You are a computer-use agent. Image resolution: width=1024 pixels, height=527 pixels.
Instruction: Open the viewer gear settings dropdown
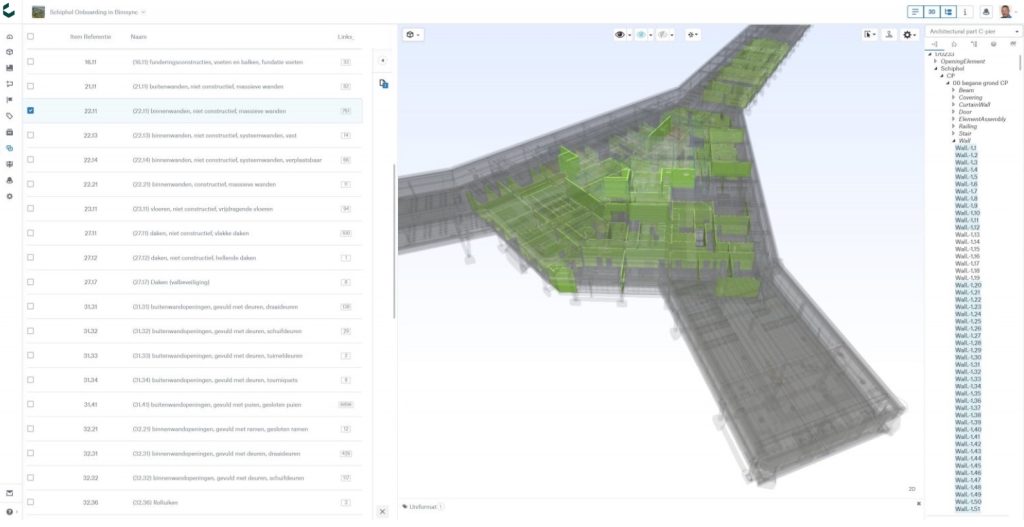pos(909,35)
